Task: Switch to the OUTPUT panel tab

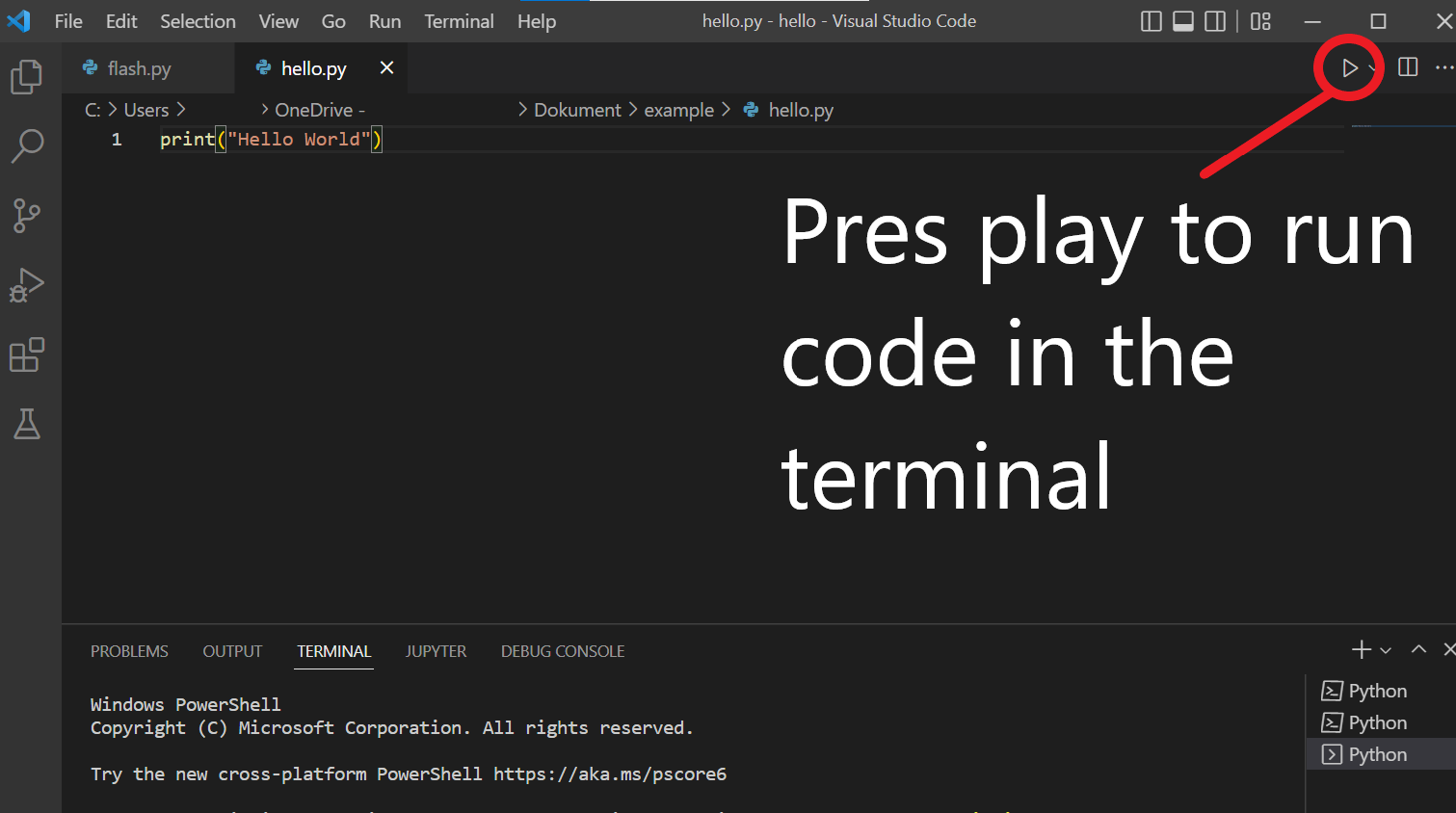Action: pos(232,651)
